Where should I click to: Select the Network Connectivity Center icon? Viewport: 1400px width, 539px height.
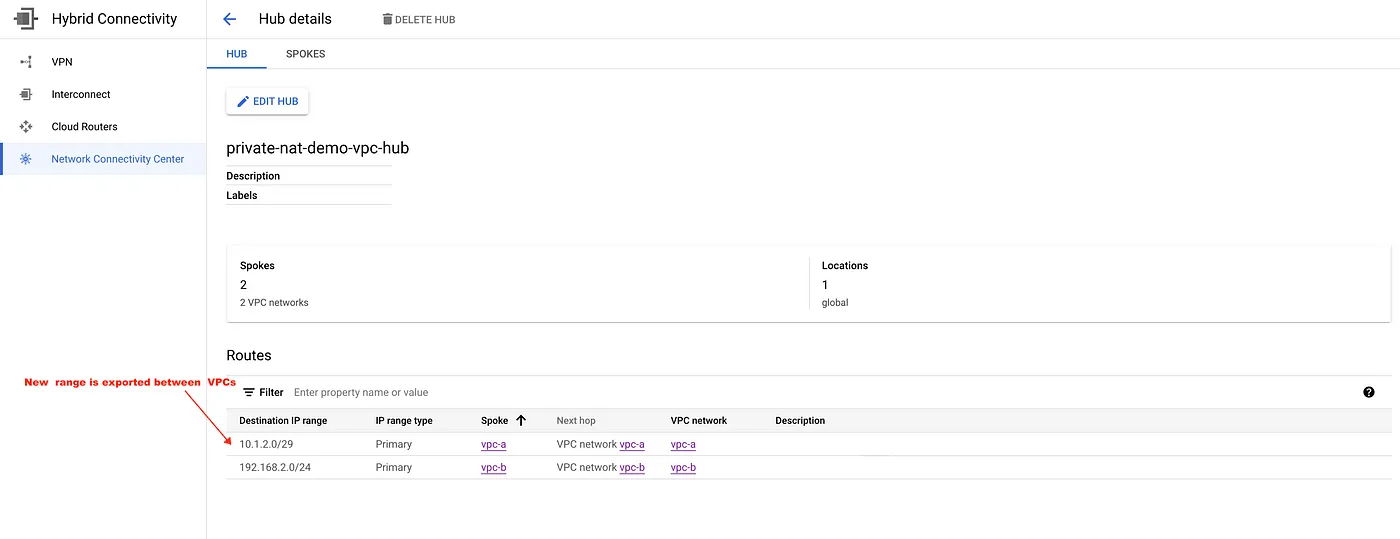26,159
